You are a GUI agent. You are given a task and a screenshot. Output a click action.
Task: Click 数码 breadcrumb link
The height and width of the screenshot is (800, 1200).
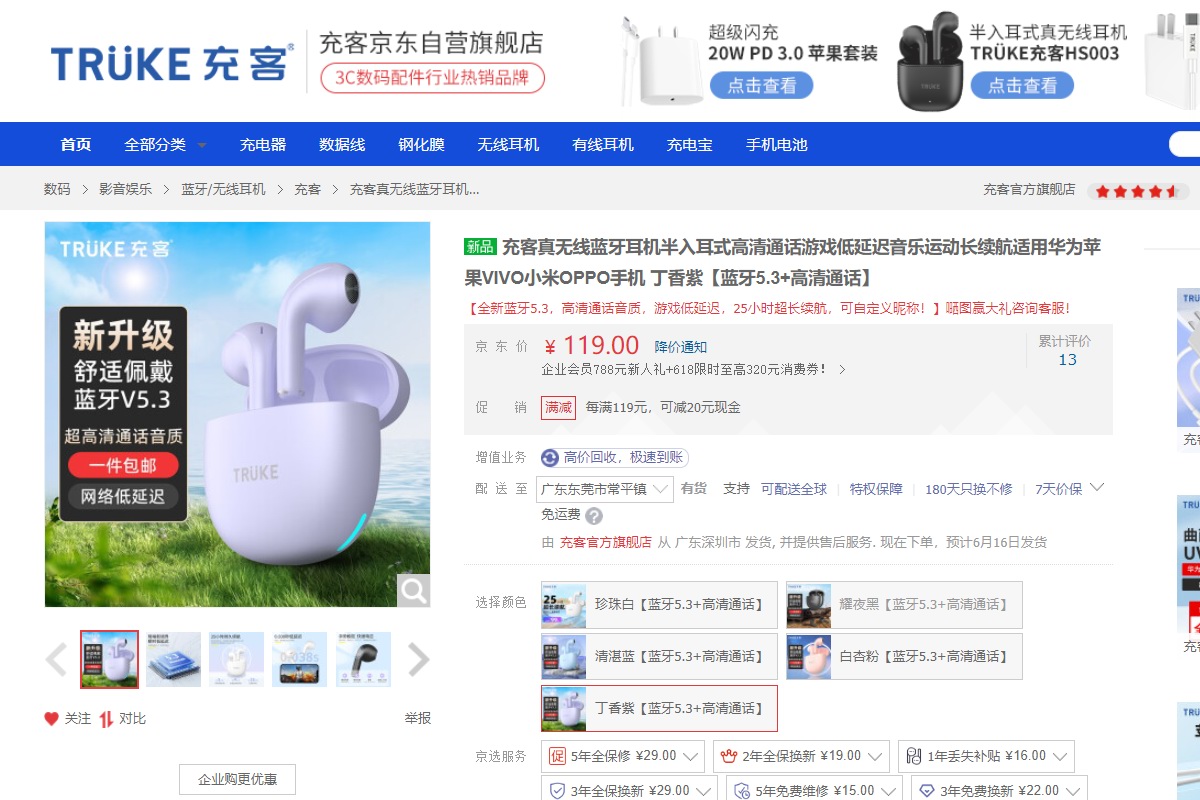point(57,189)
